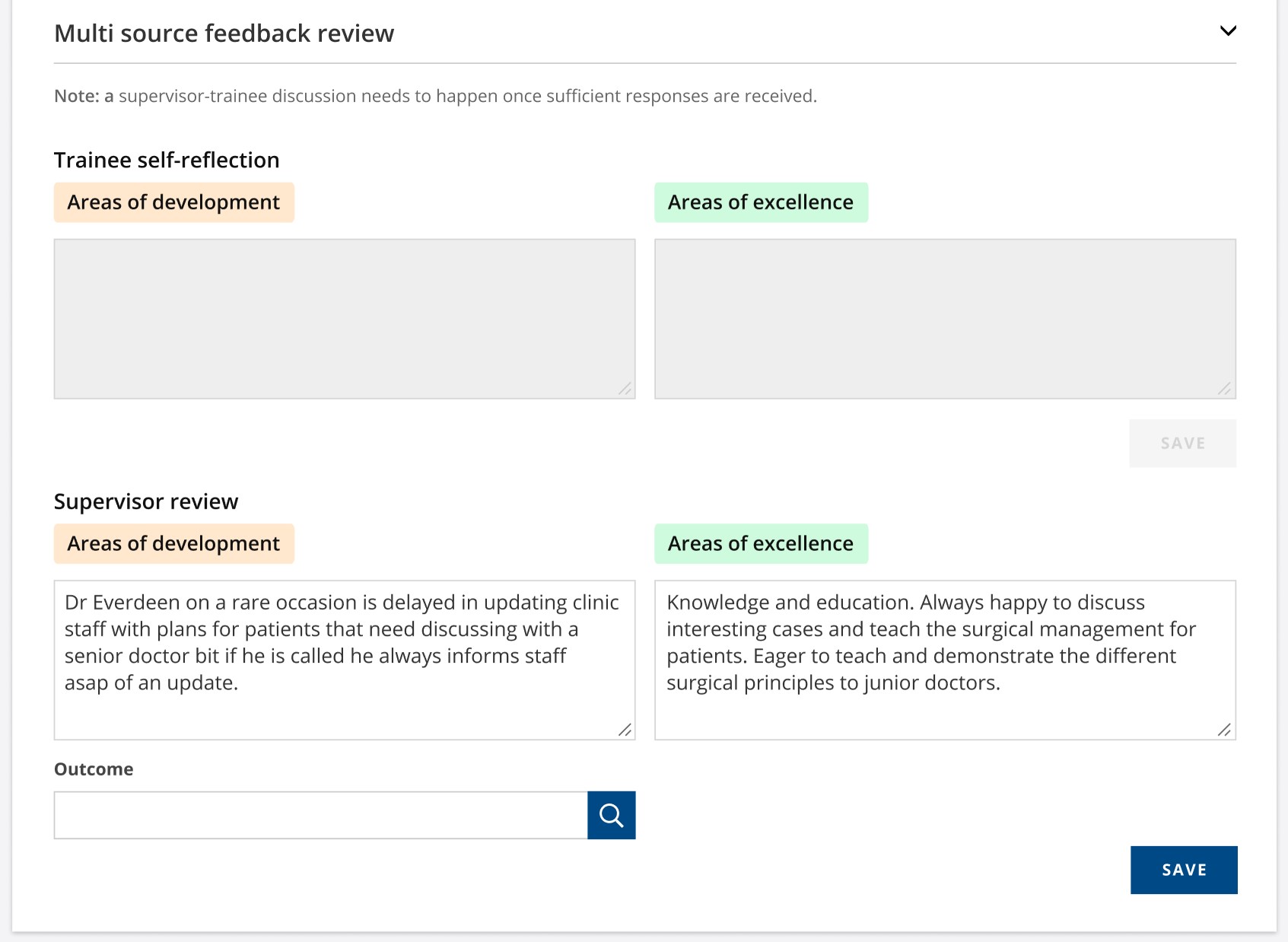Collapse the Multi source feedback review section
Screen dimensions: 1288x942
click(1228, 31)
